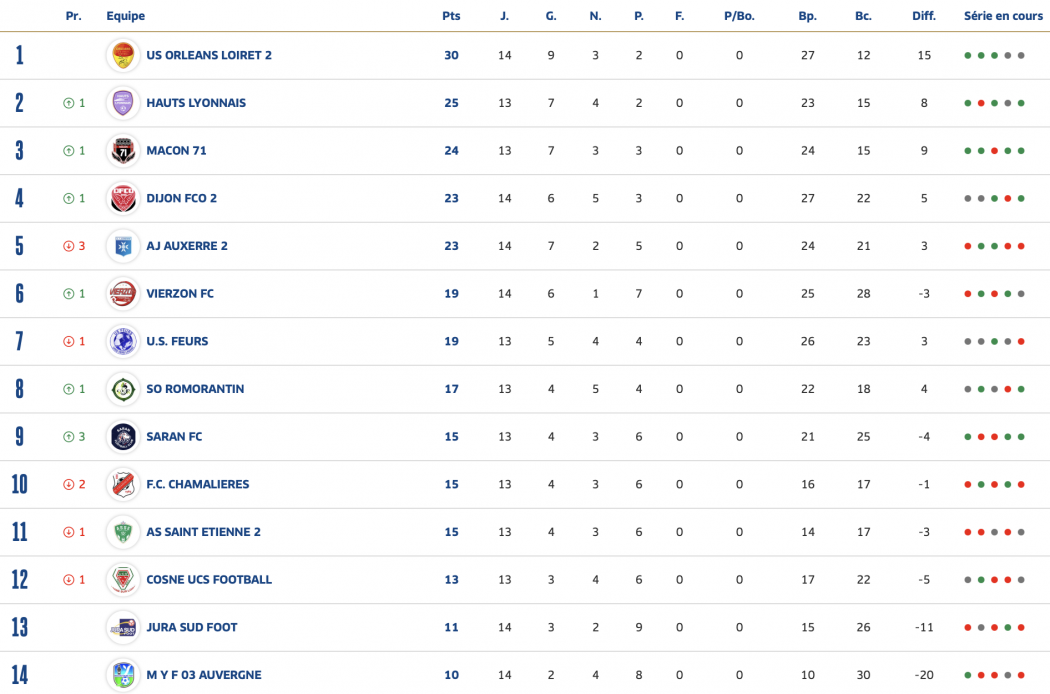This screenshot has height=694, width=1050.
Task: Click the AJ AUXERRE 2 down-arrow rank indicator
Action: 69,246
